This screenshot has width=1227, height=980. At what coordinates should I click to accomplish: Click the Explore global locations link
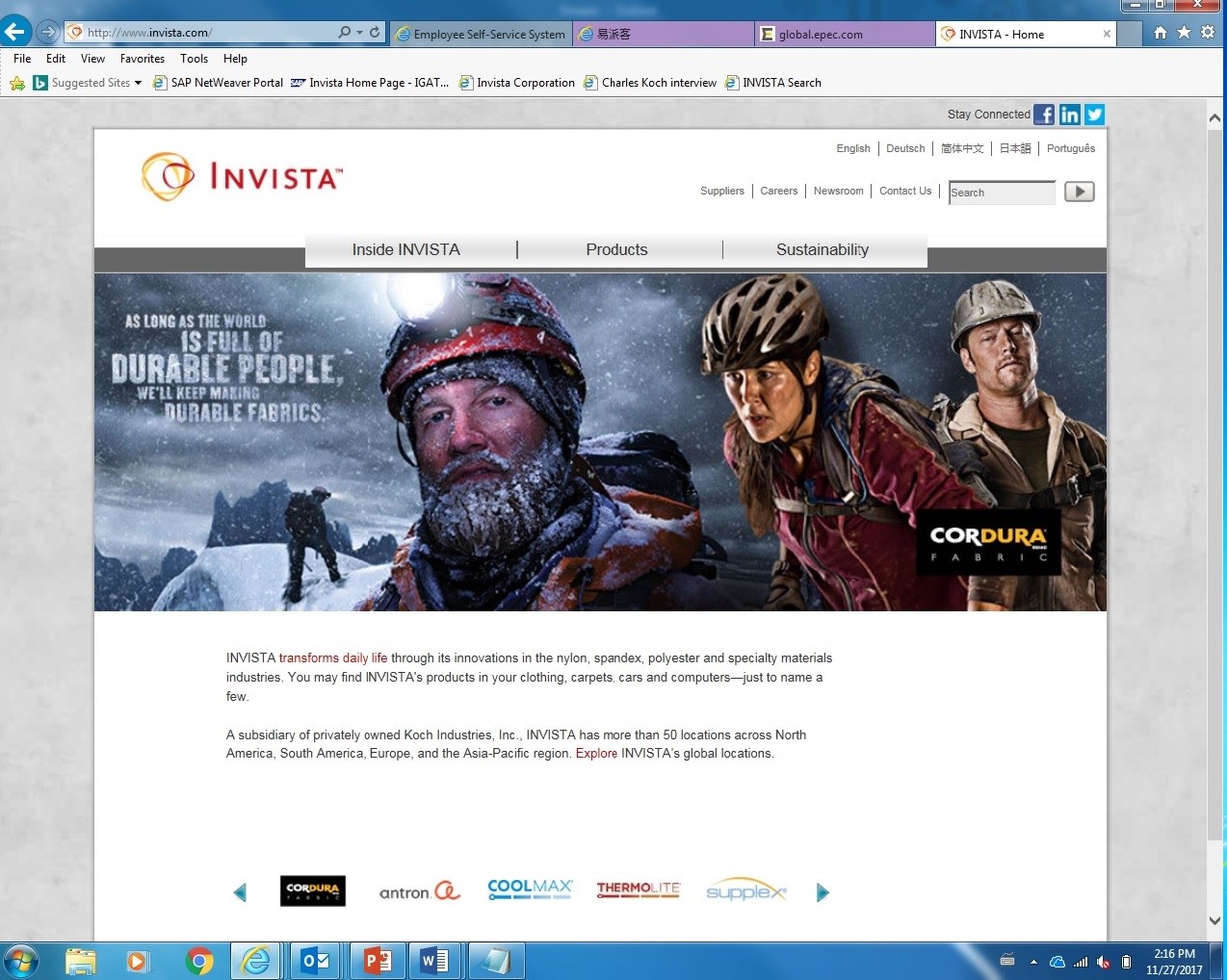(x=596, y=754)
